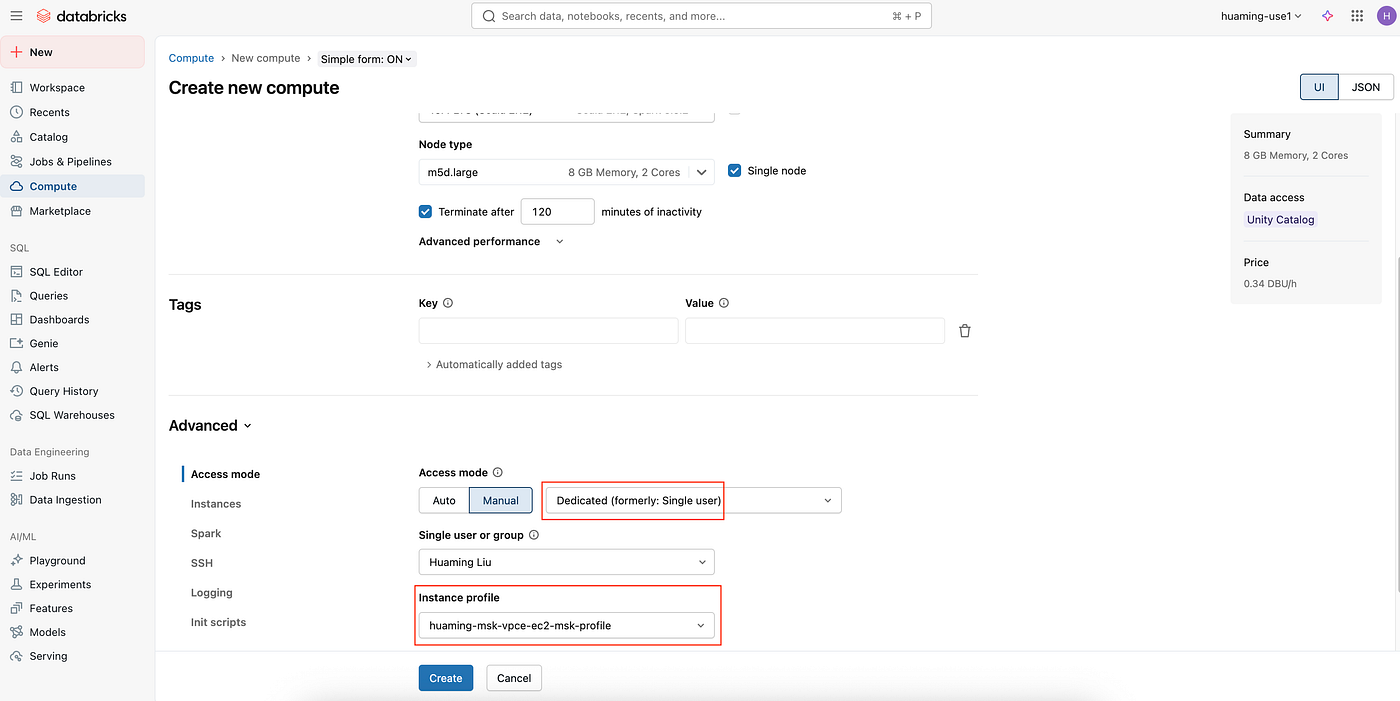The width and height of the screenshot is (1400, 701).
Task: Follow the Compute breadcrumb link
Action: pos(191,58)
